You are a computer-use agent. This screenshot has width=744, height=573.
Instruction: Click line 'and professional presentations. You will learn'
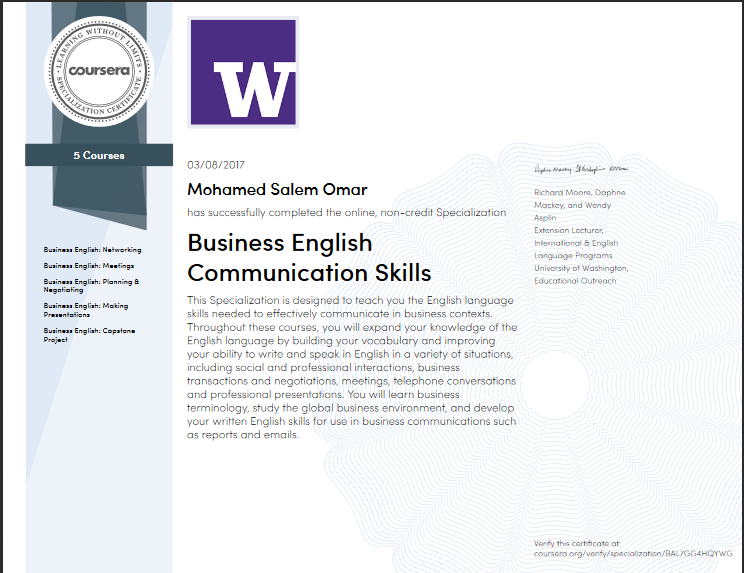pos(323,394)
